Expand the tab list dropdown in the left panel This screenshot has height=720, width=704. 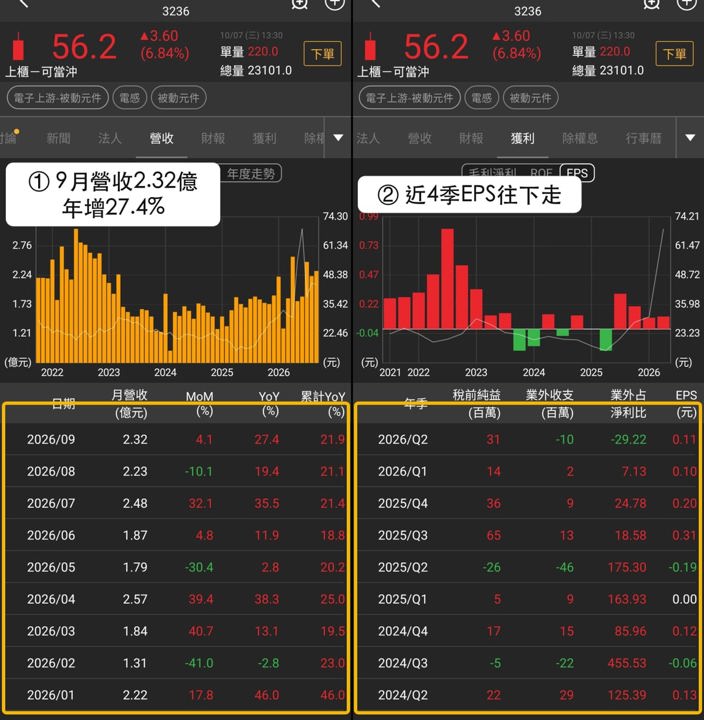pos(338,138)
